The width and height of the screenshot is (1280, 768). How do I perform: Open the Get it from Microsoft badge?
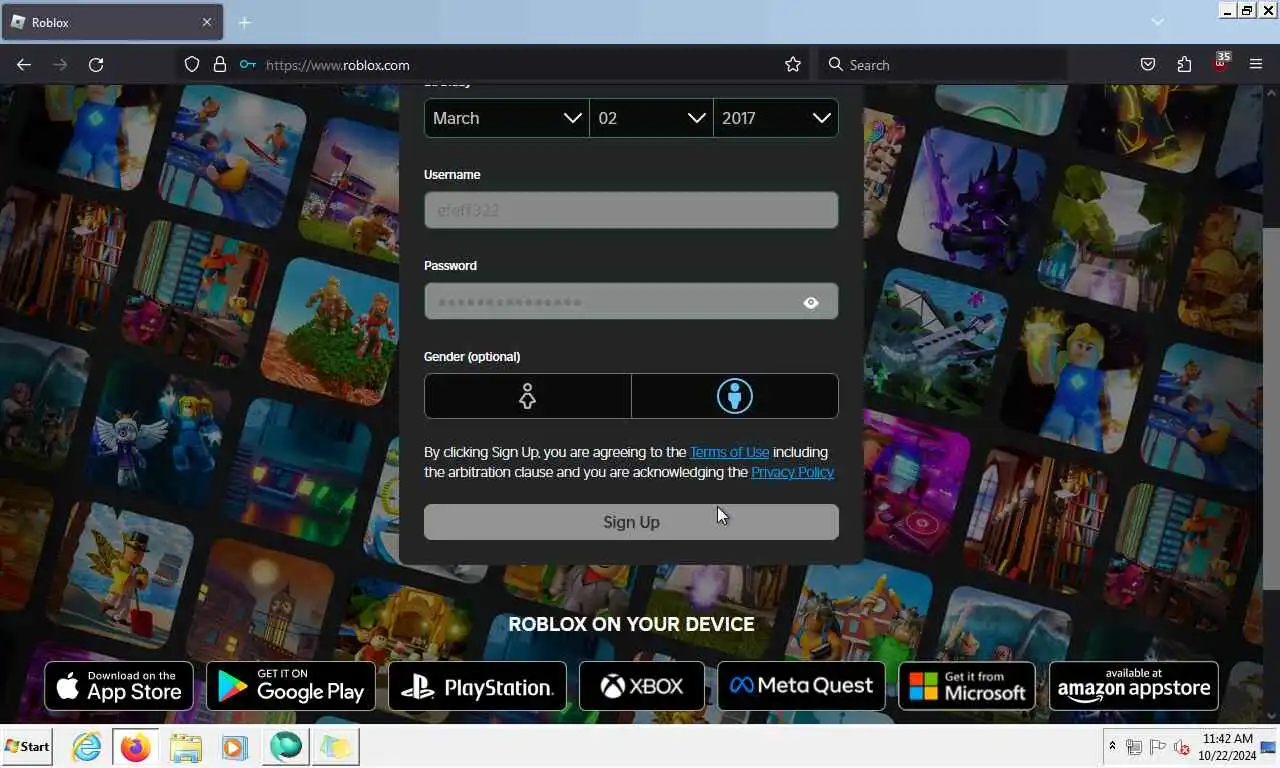967,686
